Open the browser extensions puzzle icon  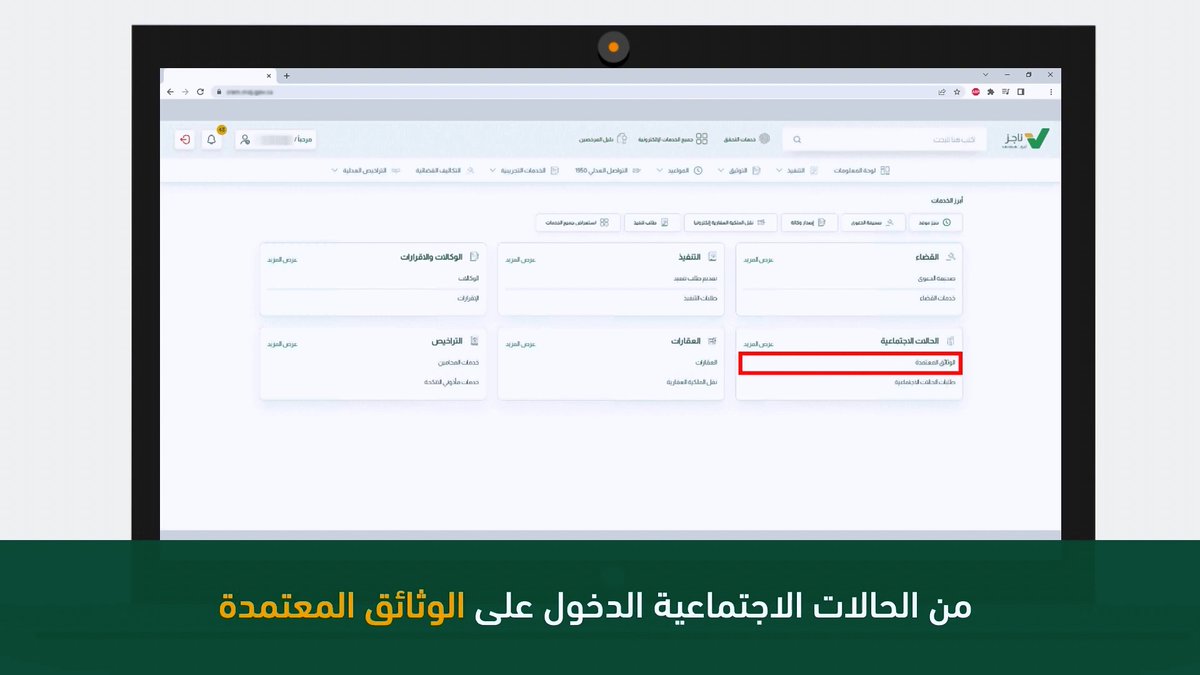[x=990, y=91]
